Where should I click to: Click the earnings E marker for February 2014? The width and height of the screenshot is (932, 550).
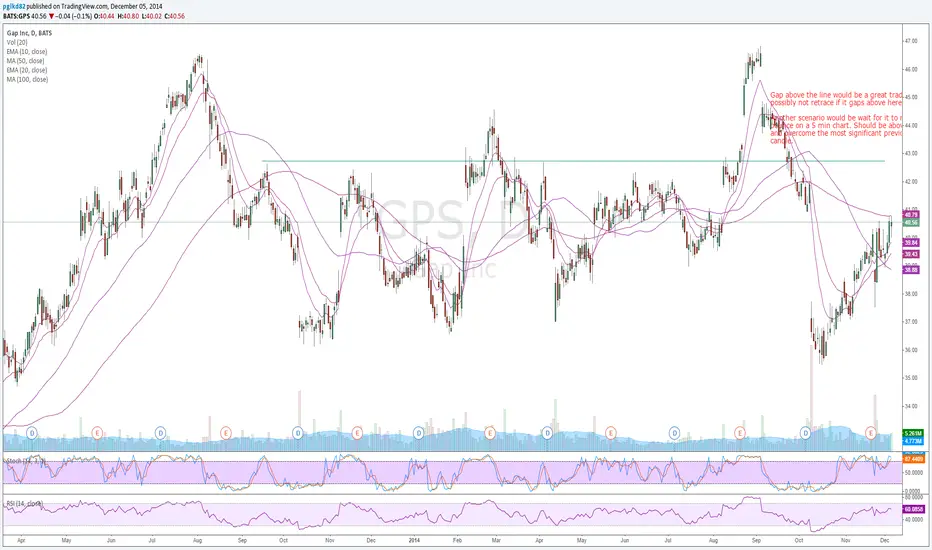point(490,433)
